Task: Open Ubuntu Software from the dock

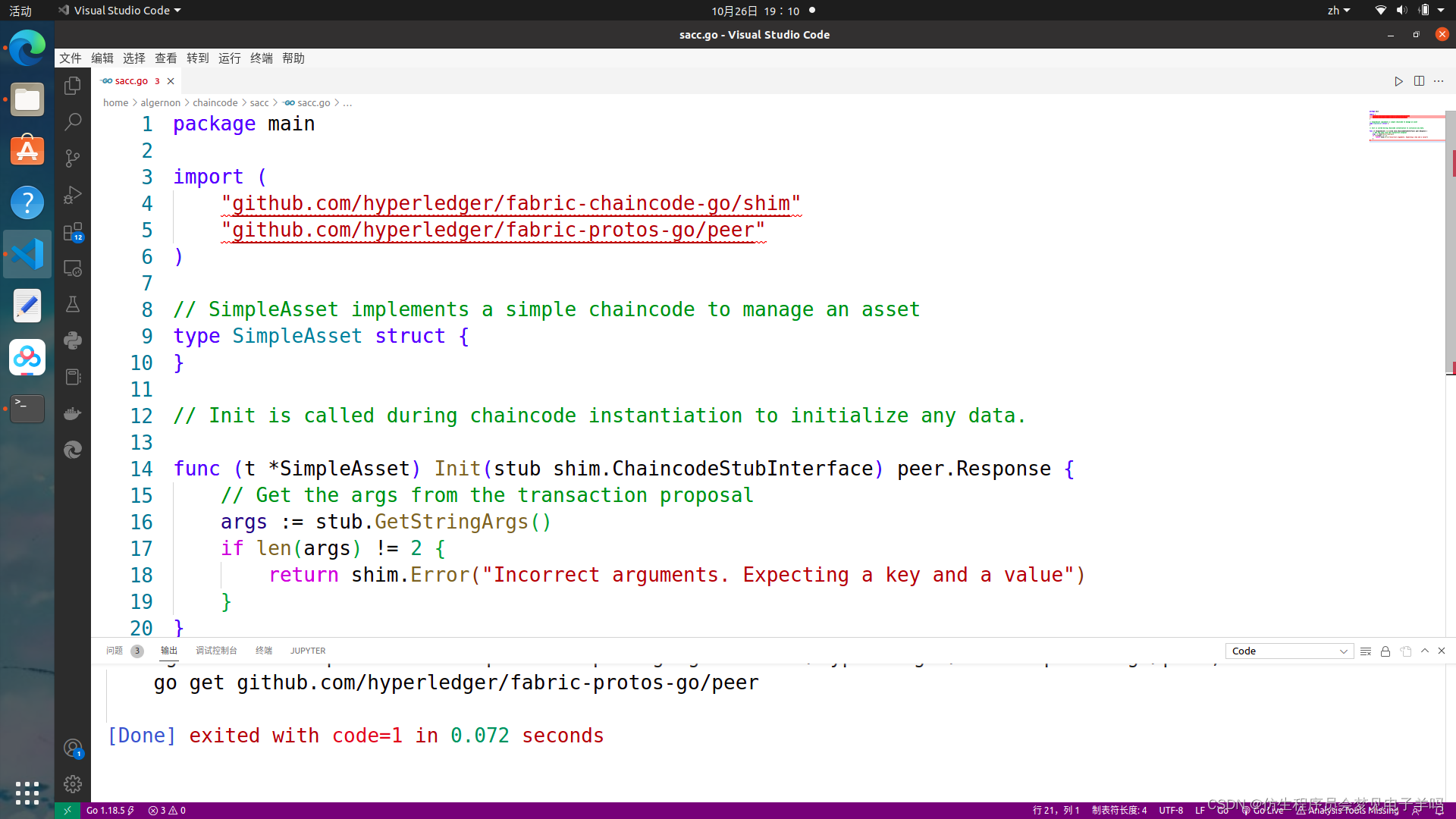Action: (27, 152)
